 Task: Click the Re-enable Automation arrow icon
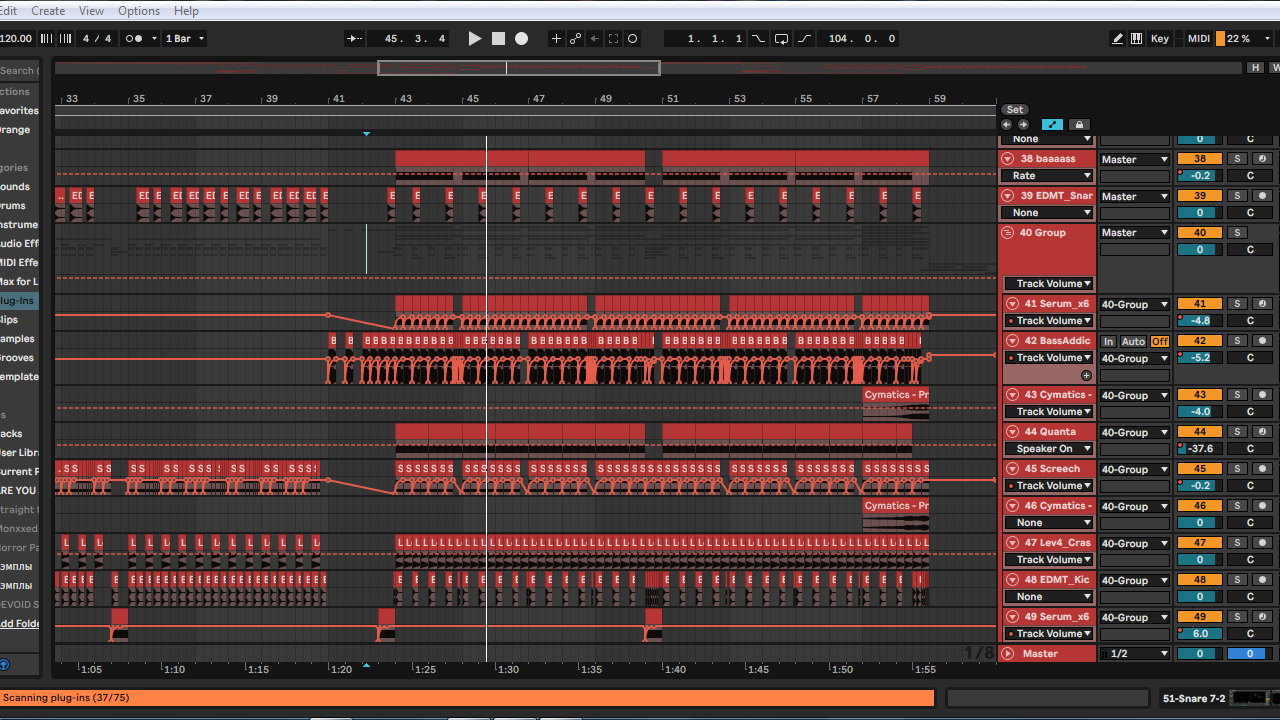(595, 39)
